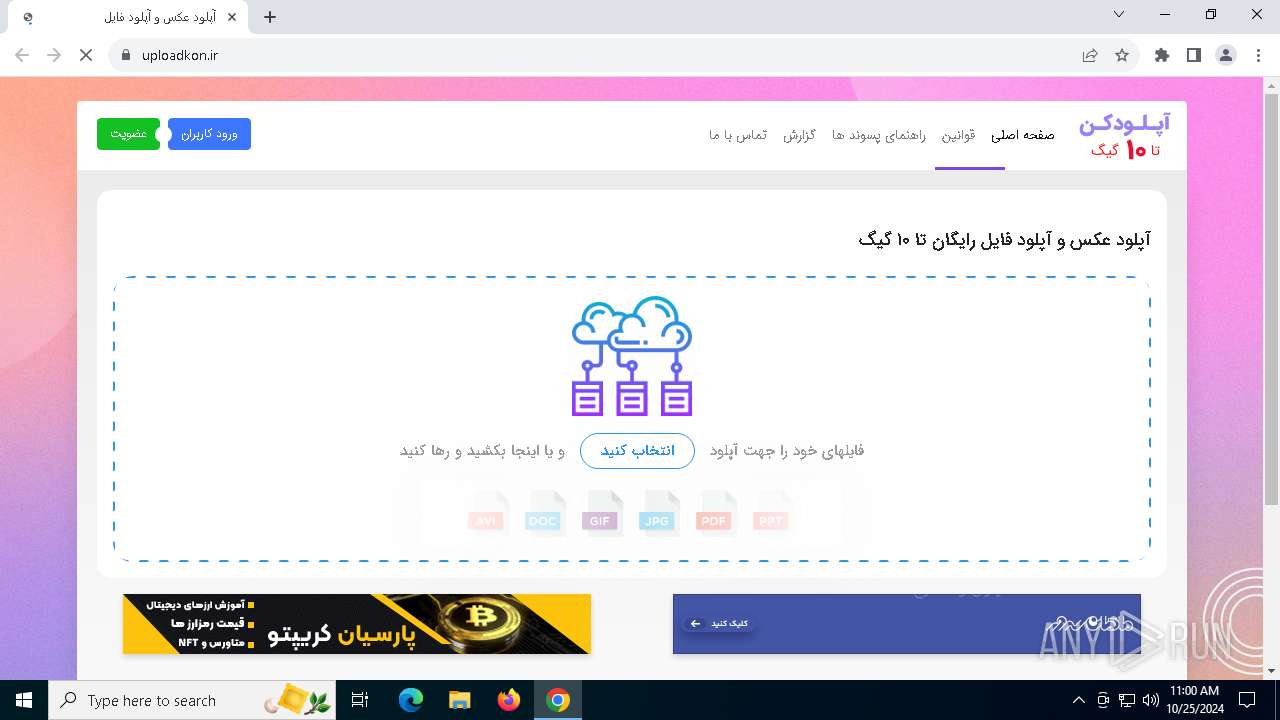
Task: Click the DOC file type icon
Action: 545,513
